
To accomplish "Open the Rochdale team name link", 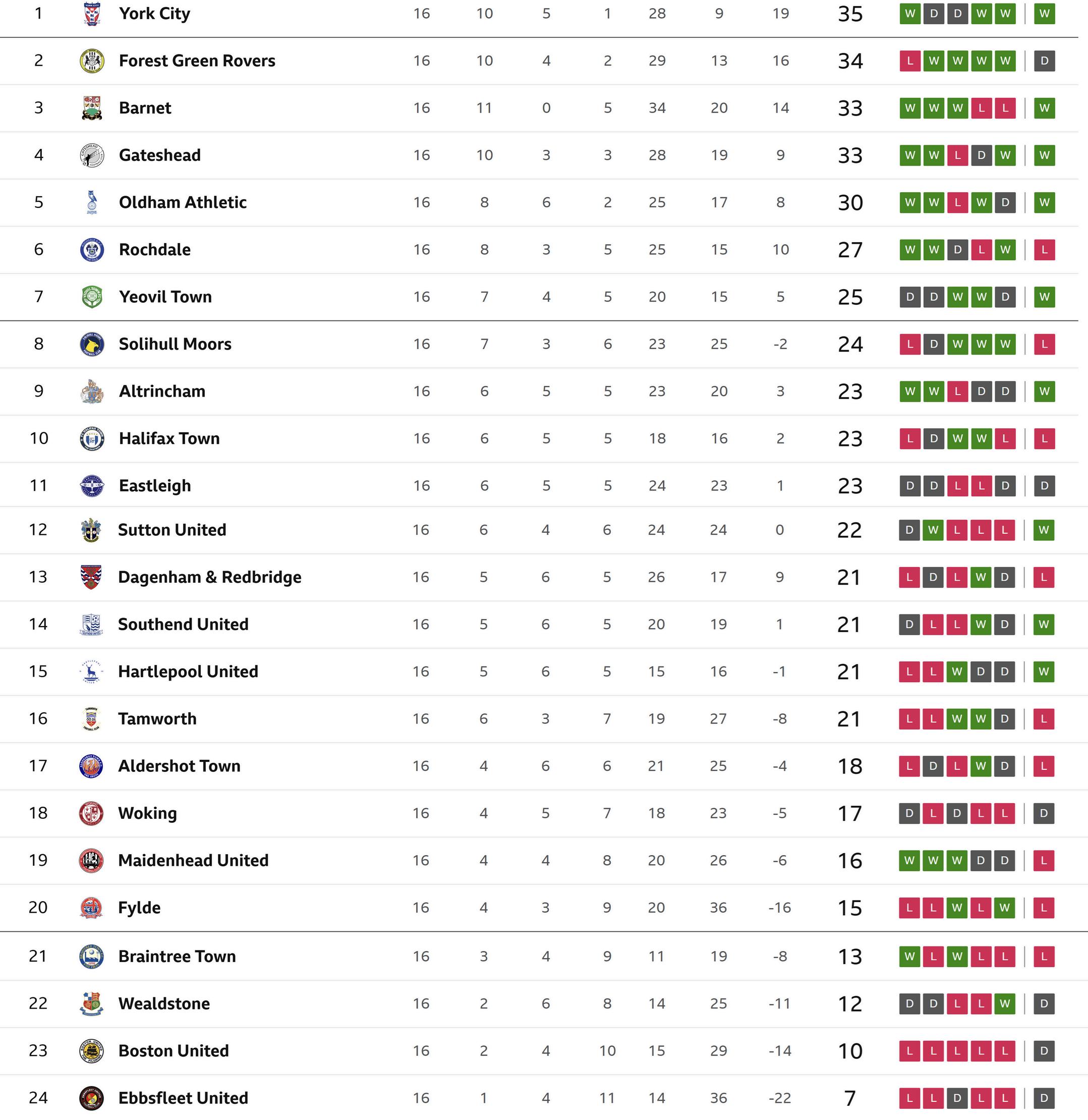I will pos(154,250).
